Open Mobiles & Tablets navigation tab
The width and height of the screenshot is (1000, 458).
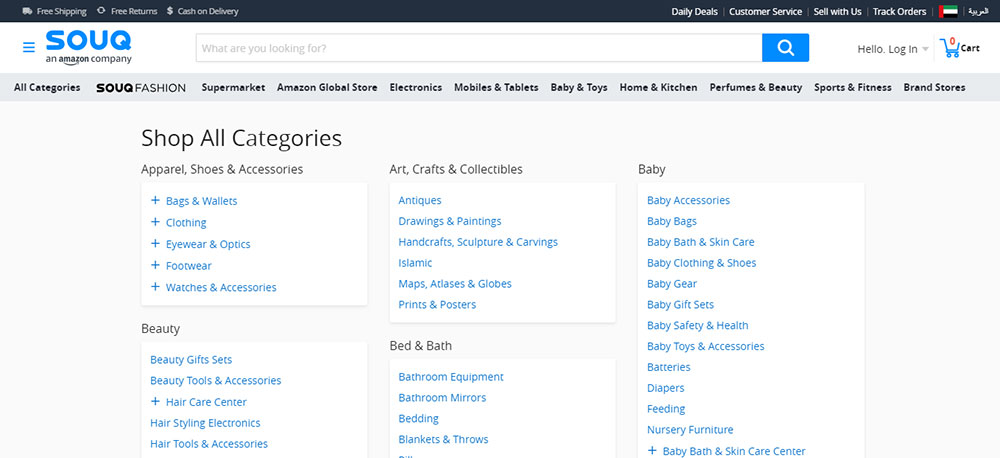496,87
